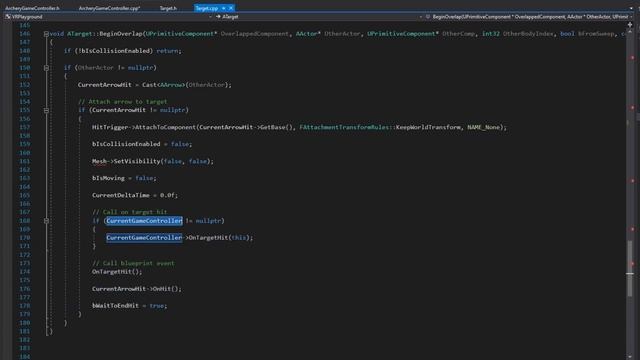640x360 pixels.
Task: Click the 'return' keyword on line 148
Action: [x=167, y=51]
